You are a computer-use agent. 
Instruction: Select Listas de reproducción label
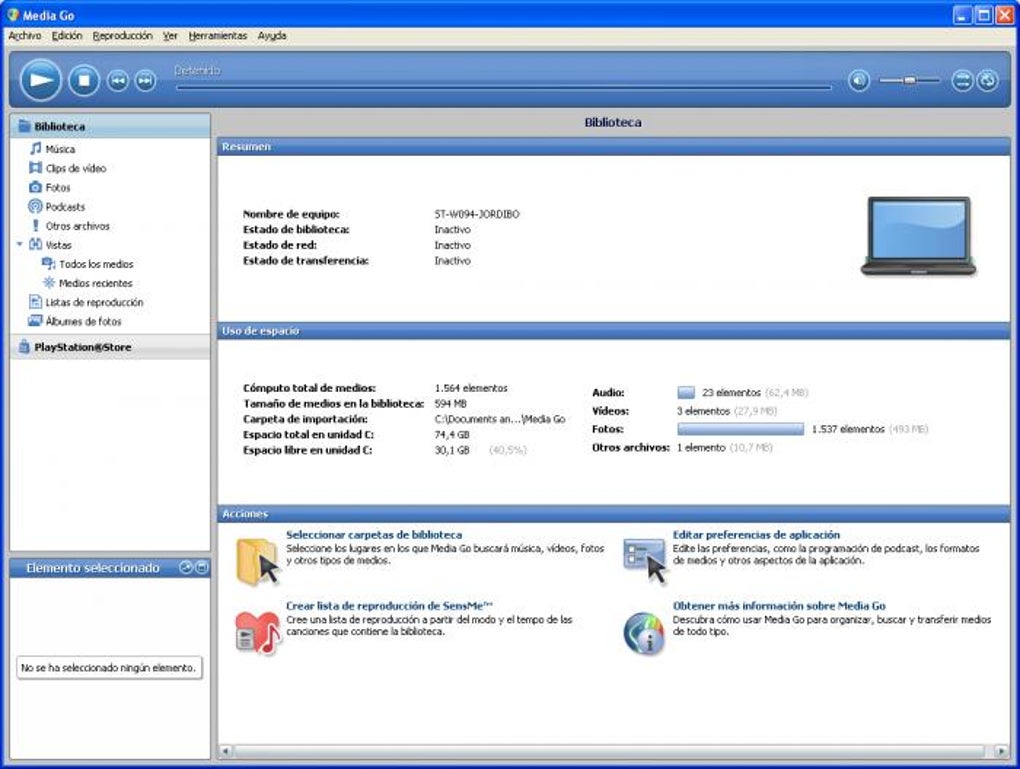point(94,302)
